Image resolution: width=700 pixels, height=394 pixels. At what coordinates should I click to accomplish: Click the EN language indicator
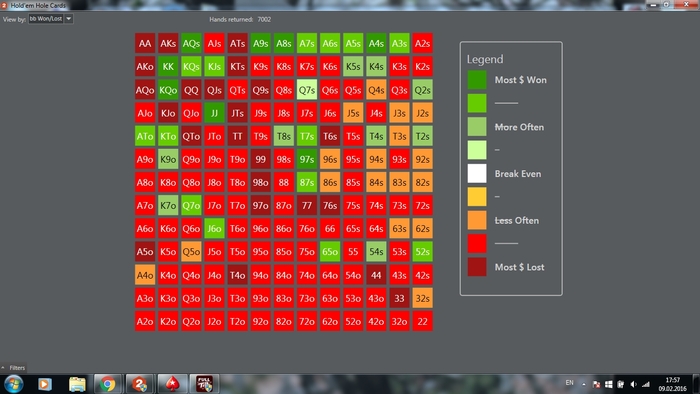(x=569, y=383)
